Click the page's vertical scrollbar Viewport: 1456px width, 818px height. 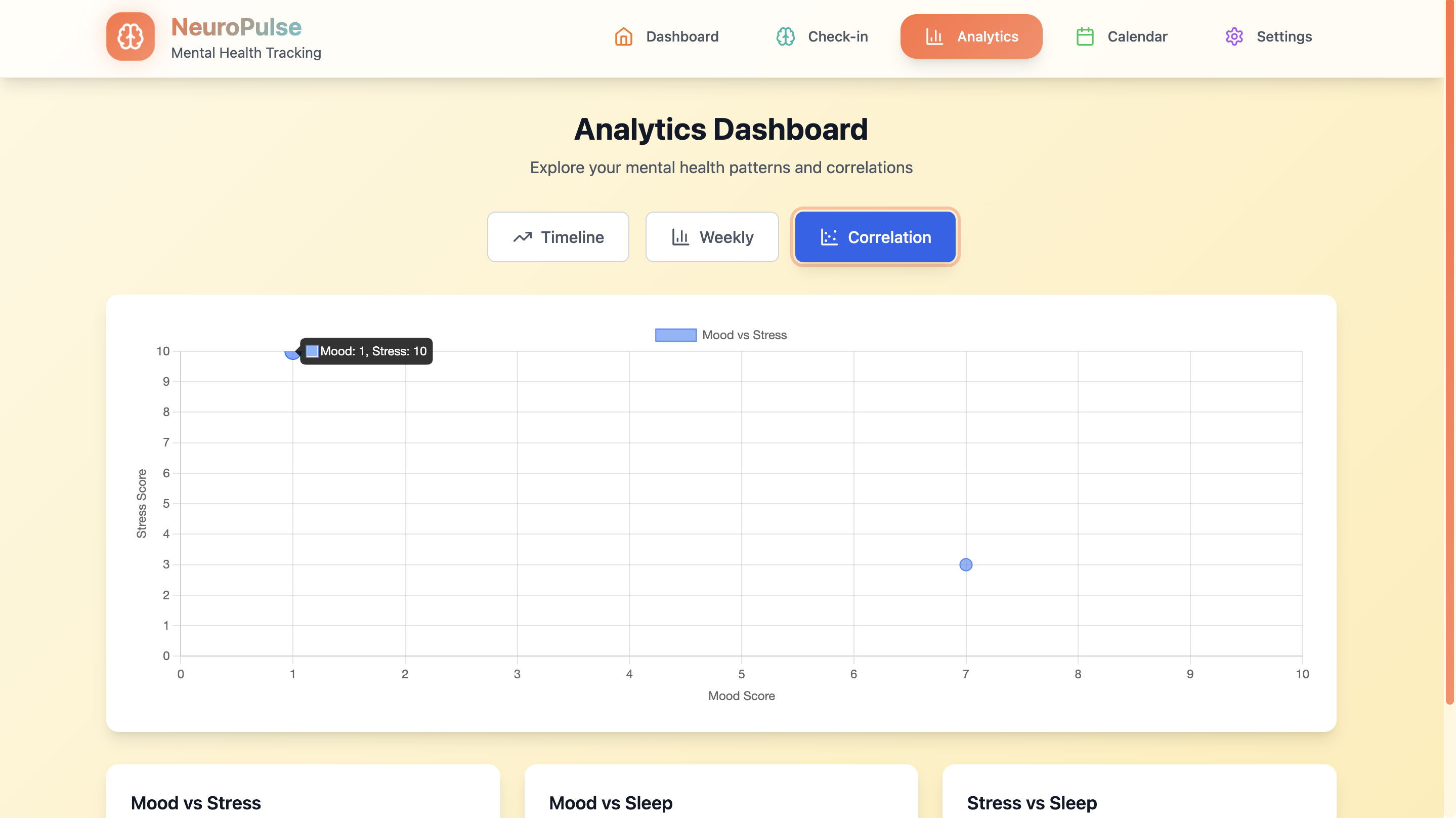1450,351
